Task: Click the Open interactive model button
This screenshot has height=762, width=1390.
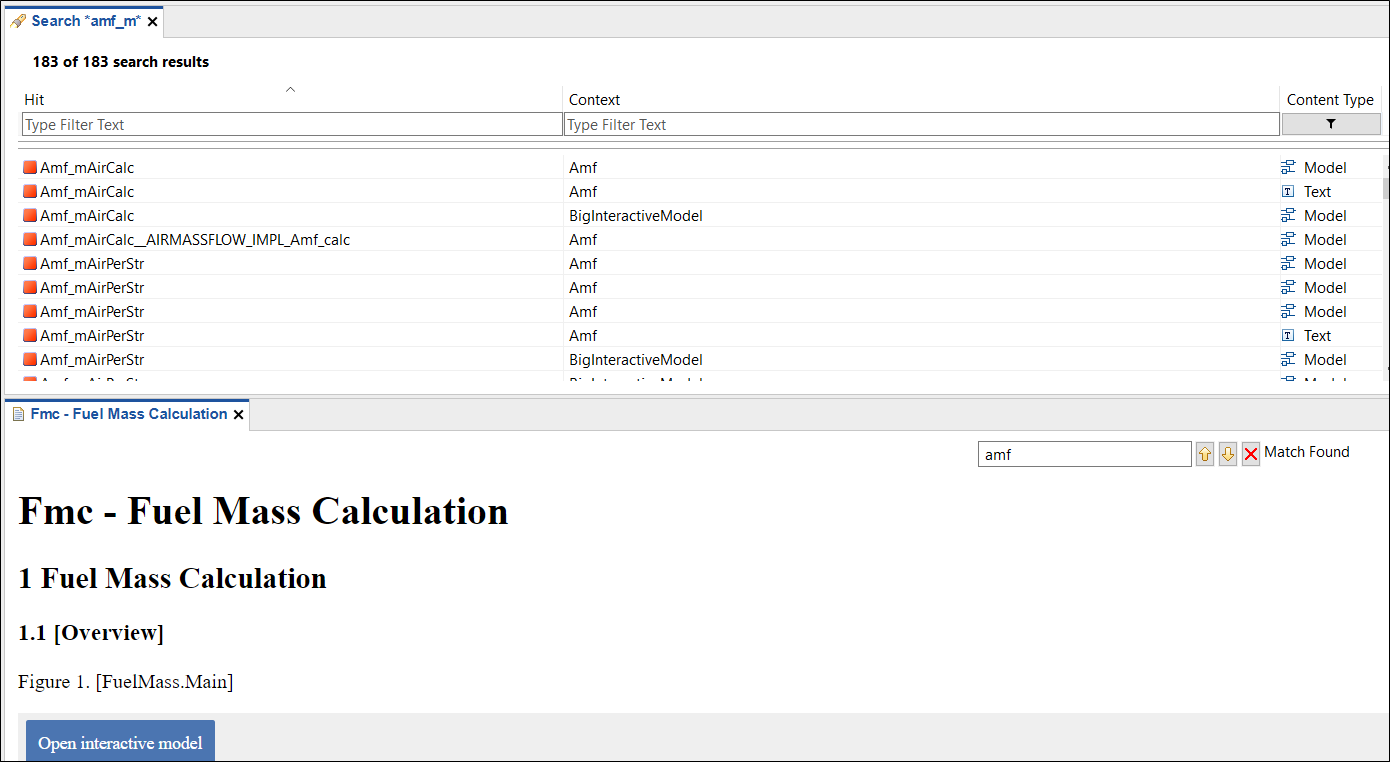Action: click(120, 743)
